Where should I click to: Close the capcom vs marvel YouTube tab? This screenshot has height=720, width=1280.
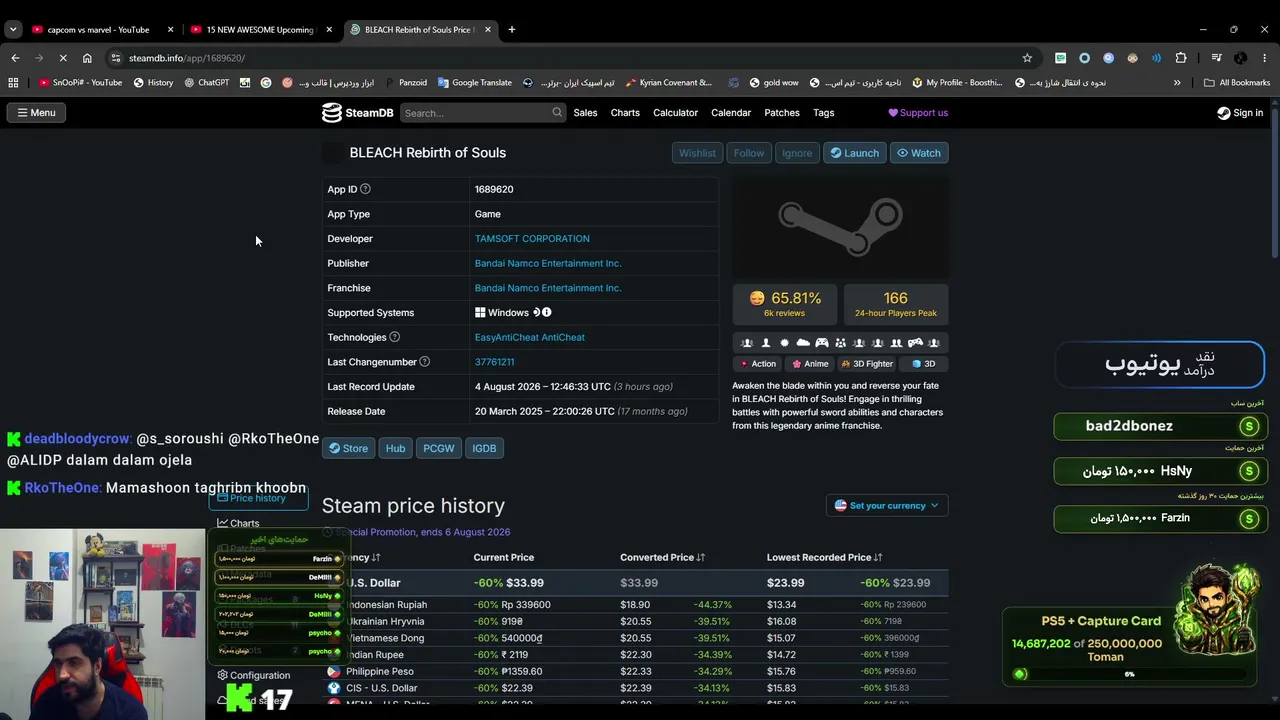(x=171, y=30)
